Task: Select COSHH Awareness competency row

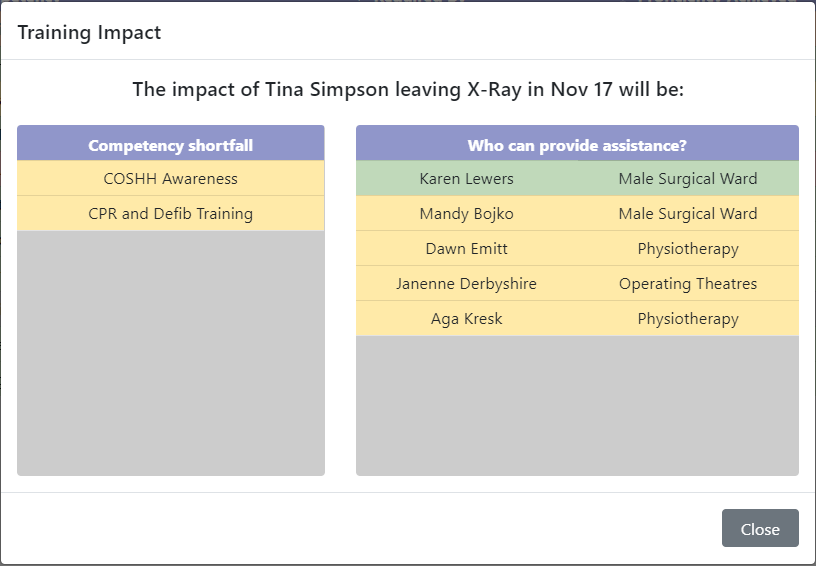Action: coord(171,178)
